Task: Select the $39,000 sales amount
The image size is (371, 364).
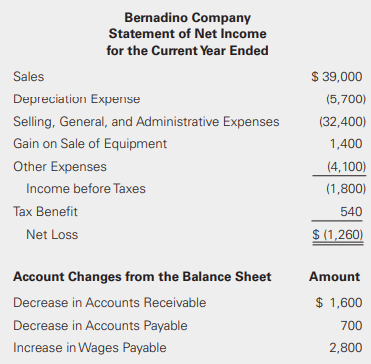Action: pos(337,77)
